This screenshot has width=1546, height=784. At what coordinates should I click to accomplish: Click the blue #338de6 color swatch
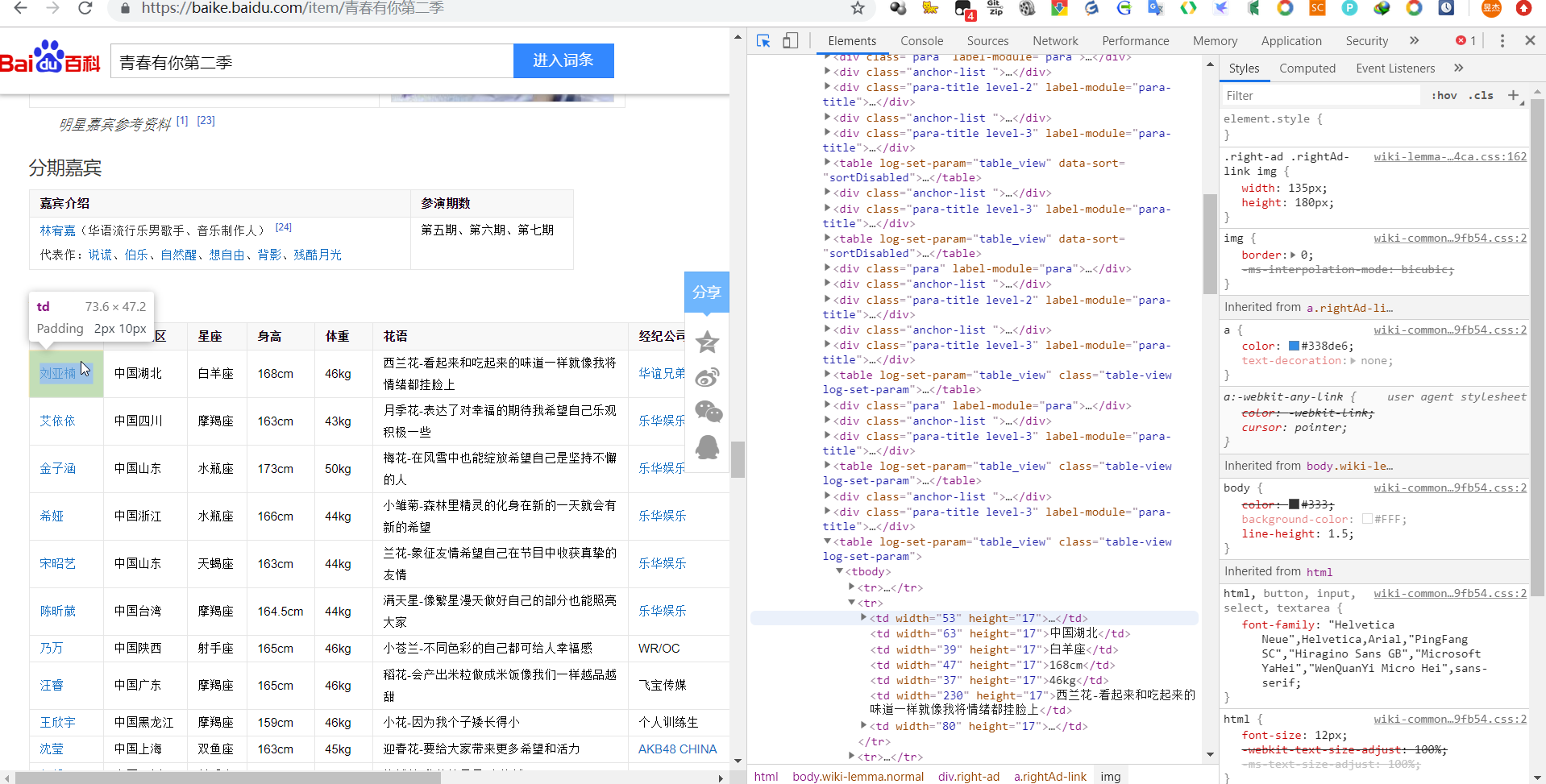[1295, 346]
